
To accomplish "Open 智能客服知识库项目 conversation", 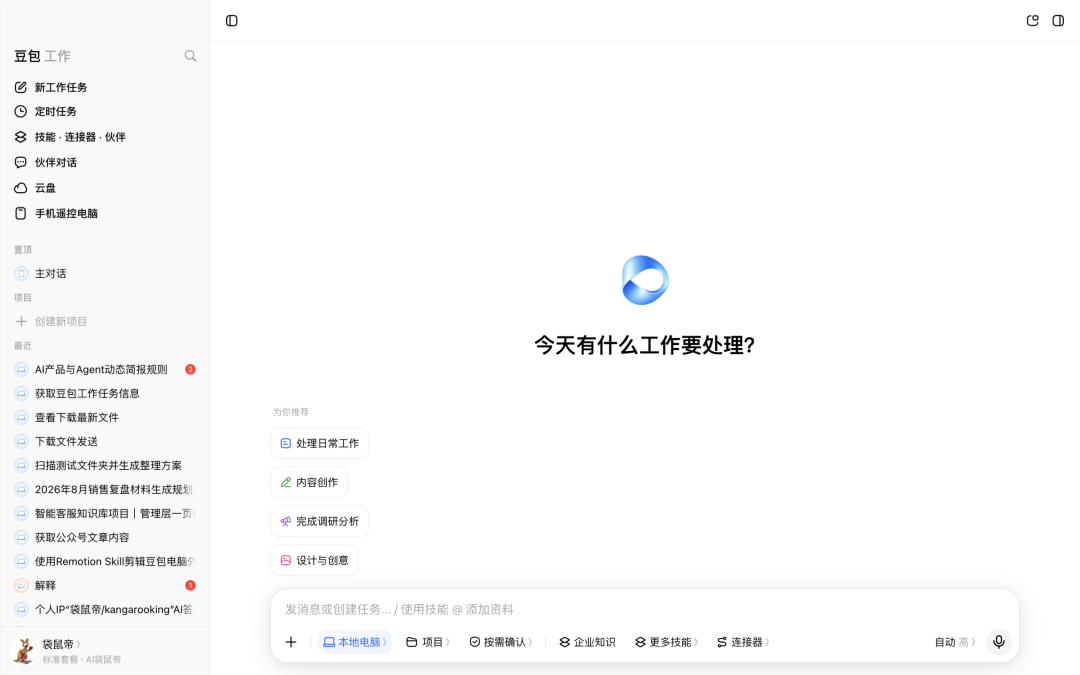I will pyautogui.click(x=105, y=513).
